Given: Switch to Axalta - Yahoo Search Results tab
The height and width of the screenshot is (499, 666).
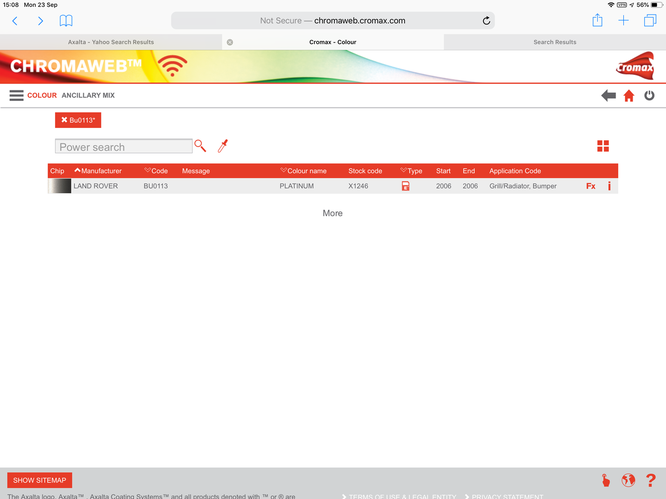Looking at the screenshot, I should (x=111, y=42).
